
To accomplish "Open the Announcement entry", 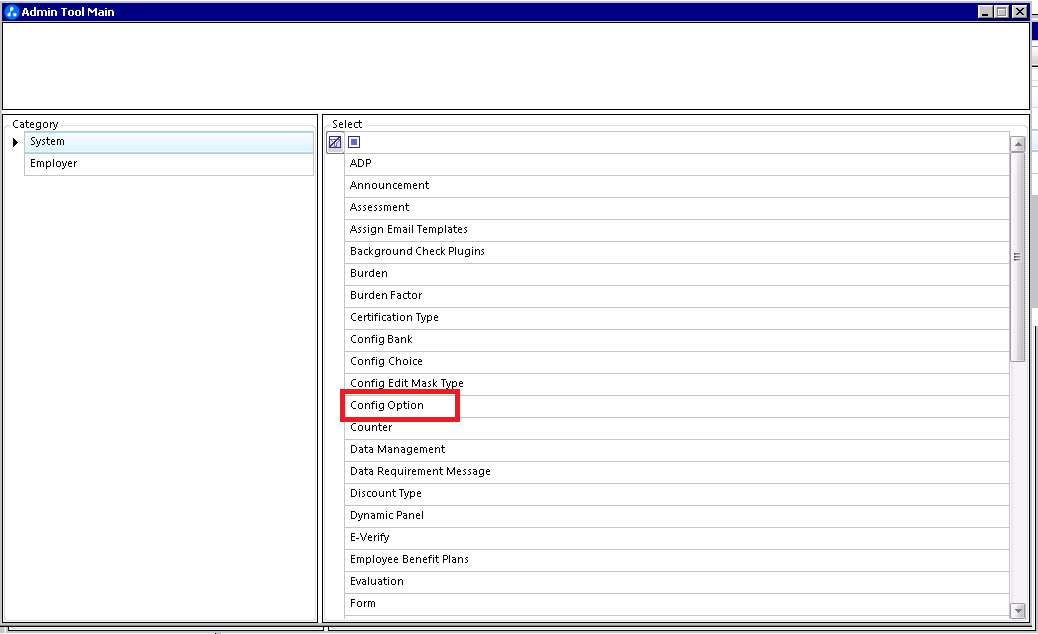I will point(677,186).
